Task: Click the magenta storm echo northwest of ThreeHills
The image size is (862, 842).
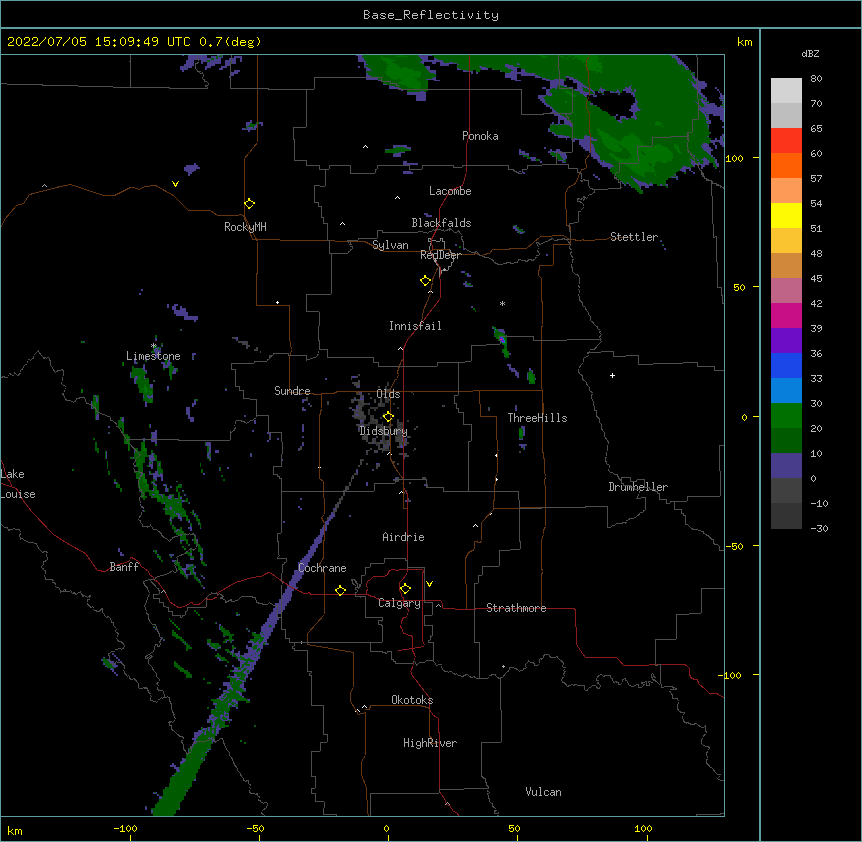Action: [501, 340]
